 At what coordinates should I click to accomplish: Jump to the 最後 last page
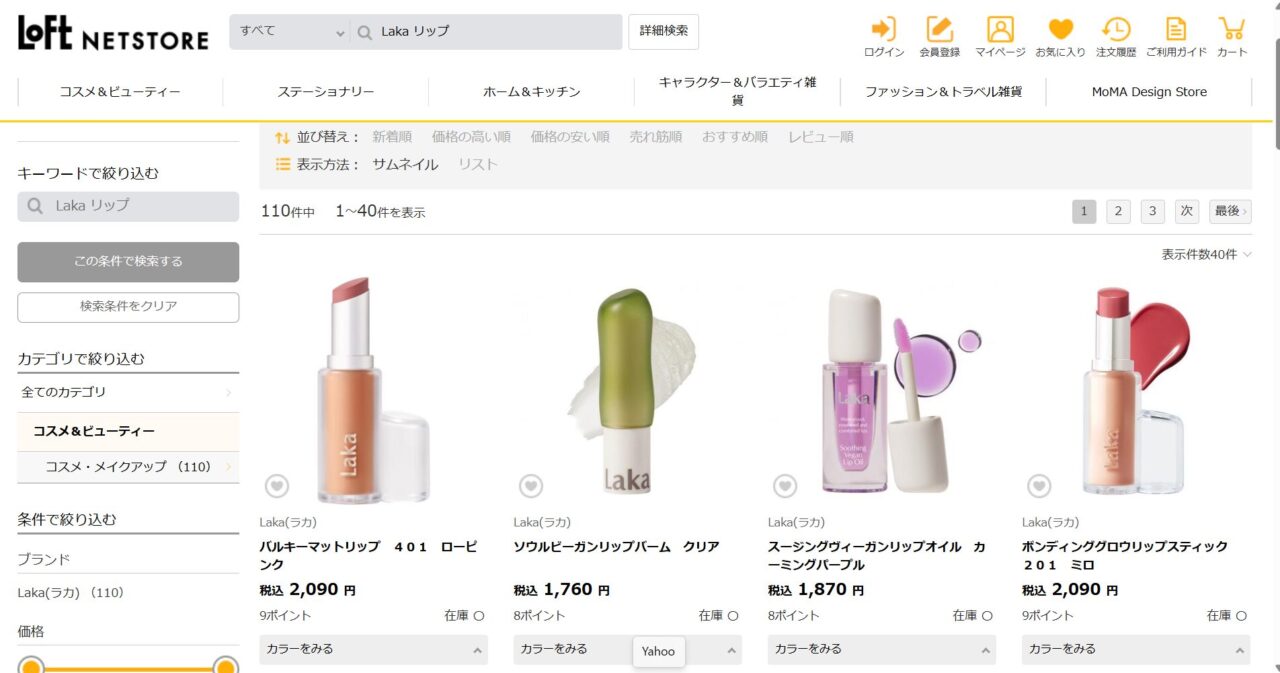click(1230, 211)
